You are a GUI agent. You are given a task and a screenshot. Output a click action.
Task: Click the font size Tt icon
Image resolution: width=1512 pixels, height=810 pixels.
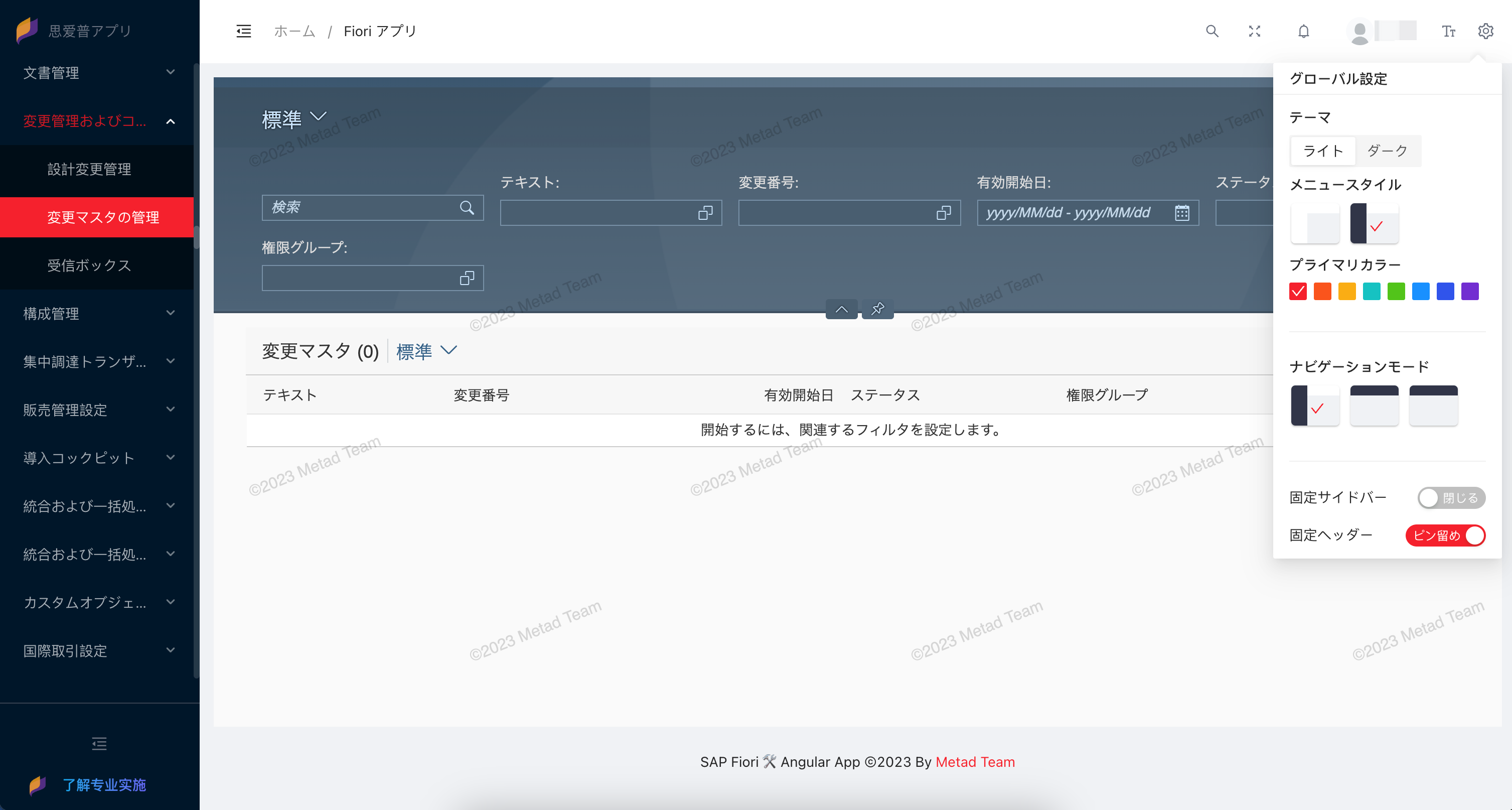pyautogui.click(x=1448, y=31)
